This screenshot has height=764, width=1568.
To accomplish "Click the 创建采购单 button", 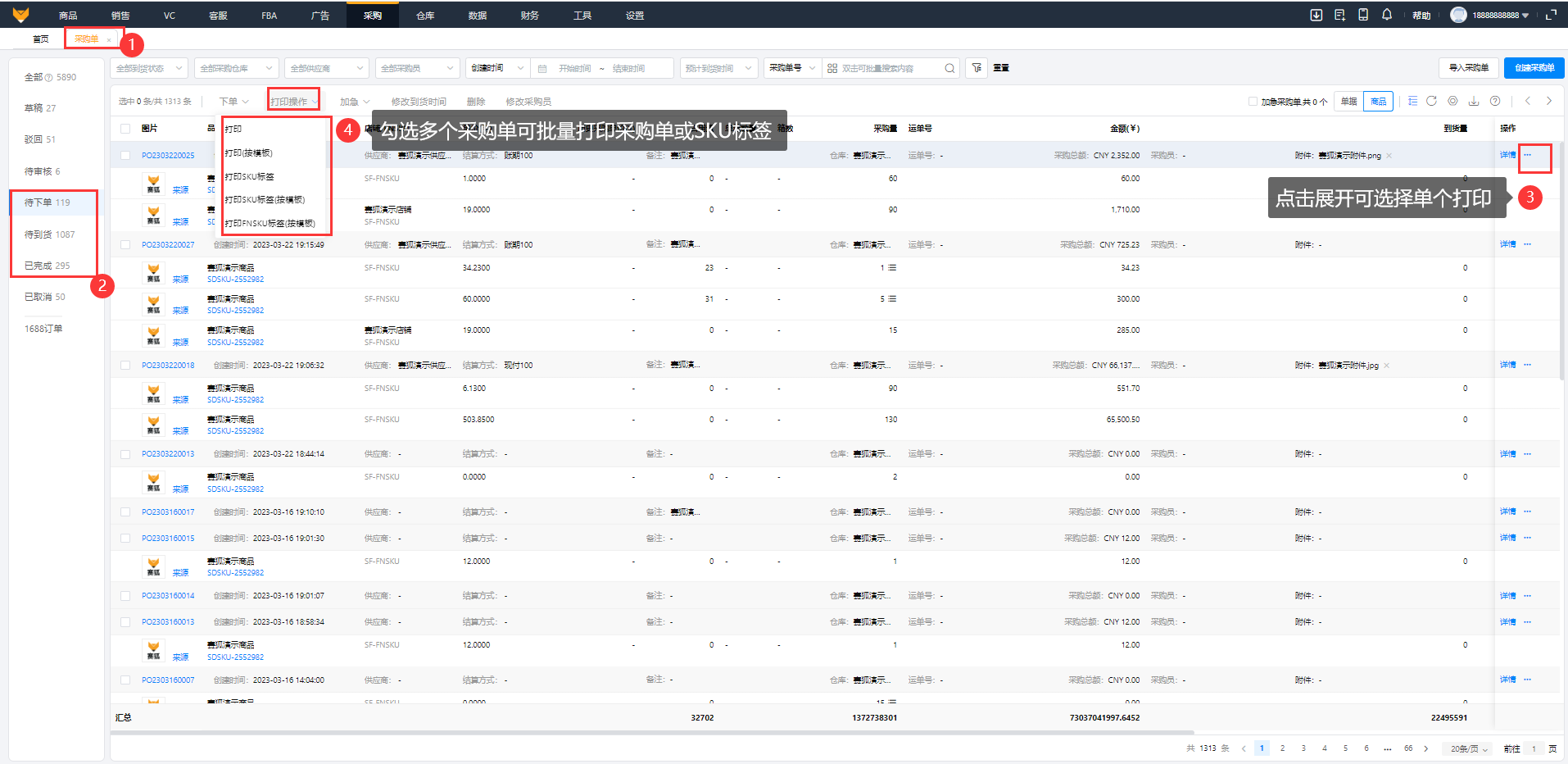I will pyautogui.click(x=1534, y=68).
